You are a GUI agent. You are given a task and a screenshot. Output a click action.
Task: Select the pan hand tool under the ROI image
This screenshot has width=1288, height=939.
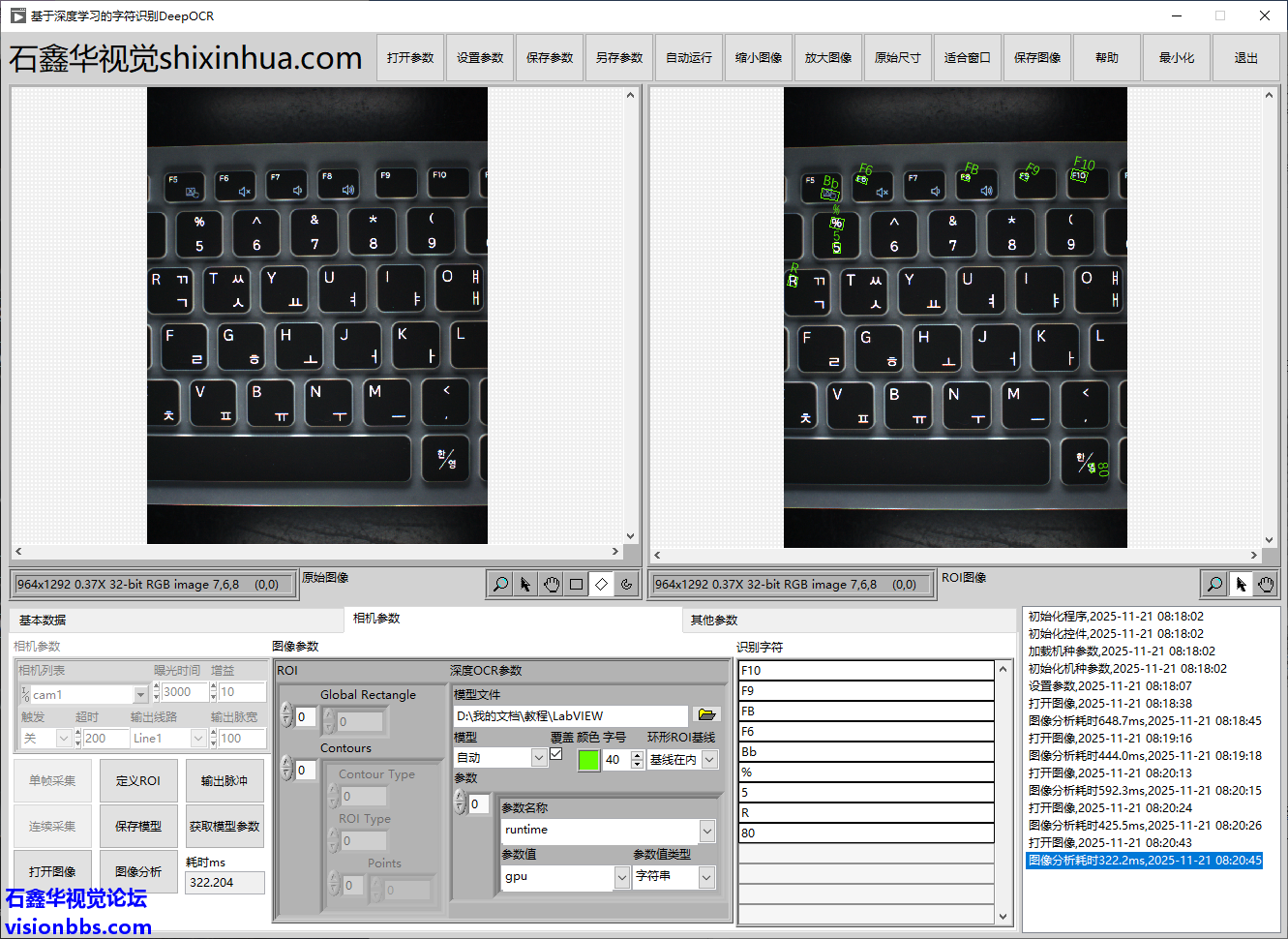coord(1265,584)
